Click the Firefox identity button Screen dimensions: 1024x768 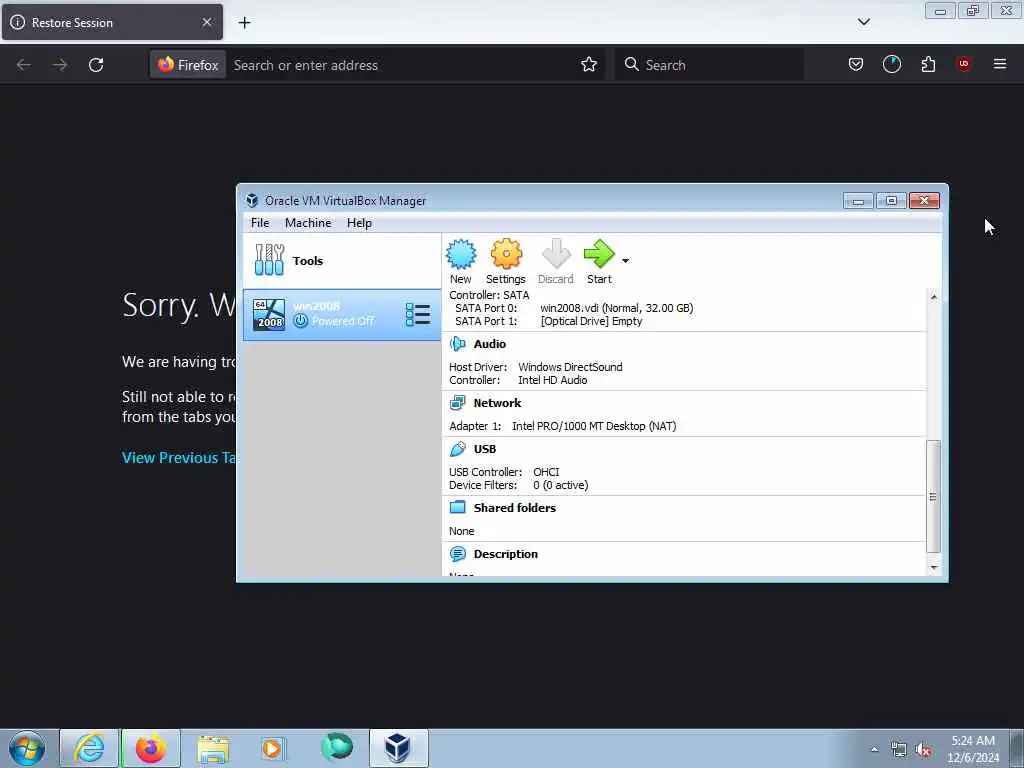point(188,65)
